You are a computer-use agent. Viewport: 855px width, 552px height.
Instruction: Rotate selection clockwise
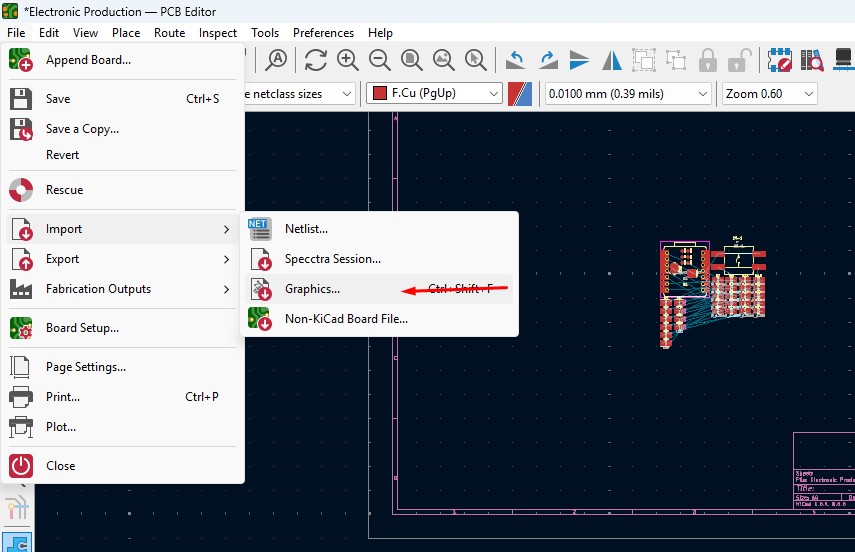point(548,59)
